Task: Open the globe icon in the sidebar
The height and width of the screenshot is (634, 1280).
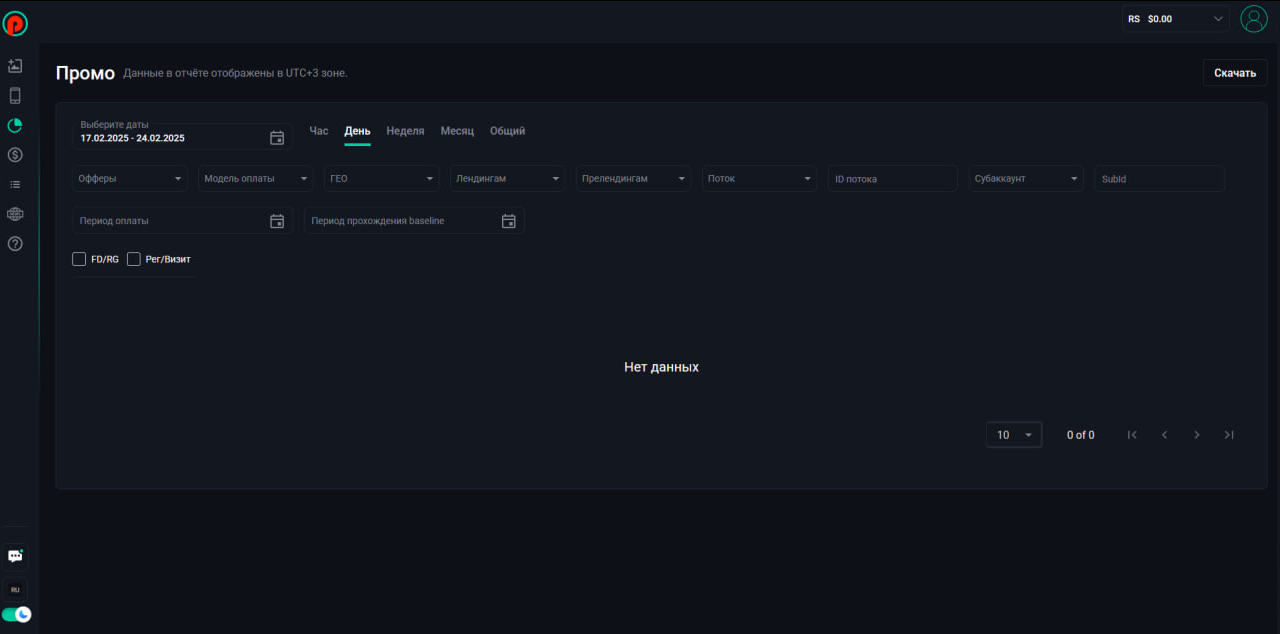Action: pos(15,214)
